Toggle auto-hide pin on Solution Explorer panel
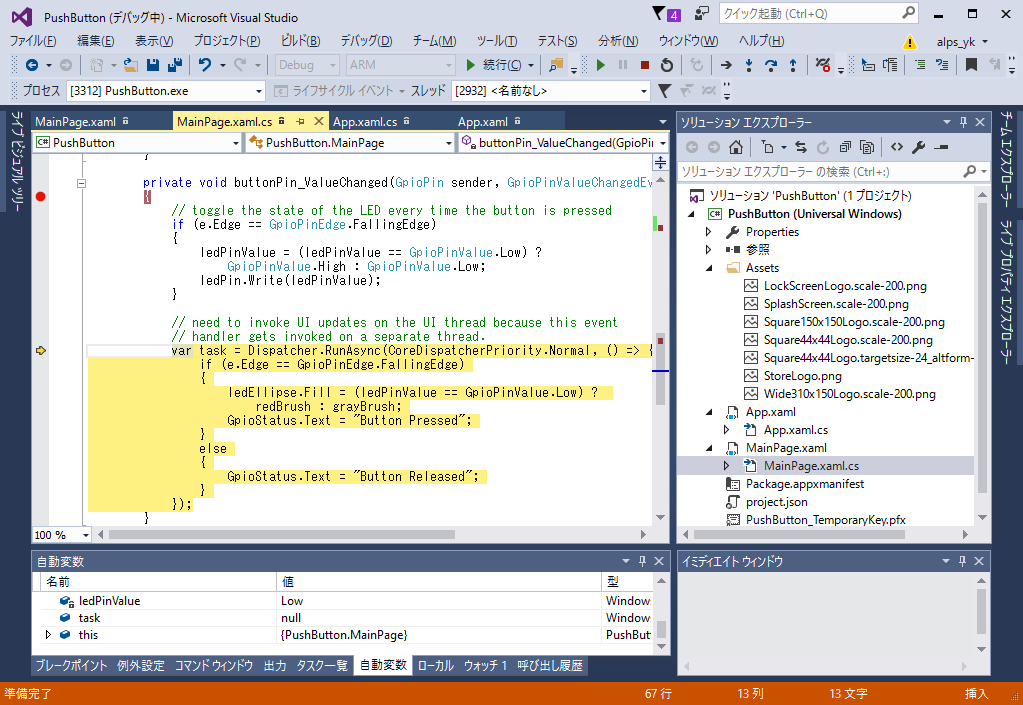 pyautogui.click(x=963, y=122)
